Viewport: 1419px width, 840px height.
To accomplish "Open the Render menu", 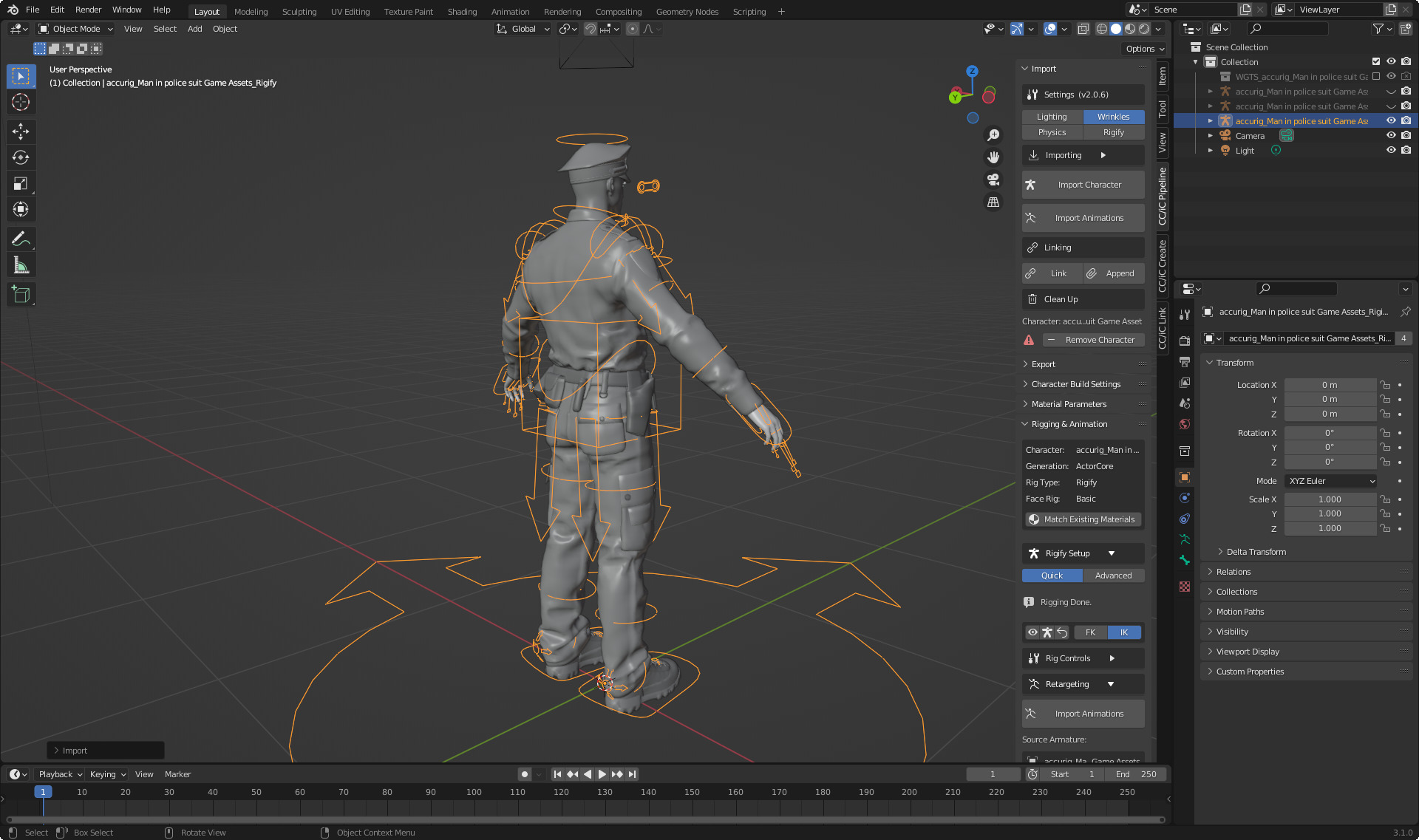I will pyautogui.click(x=88, y=10).
